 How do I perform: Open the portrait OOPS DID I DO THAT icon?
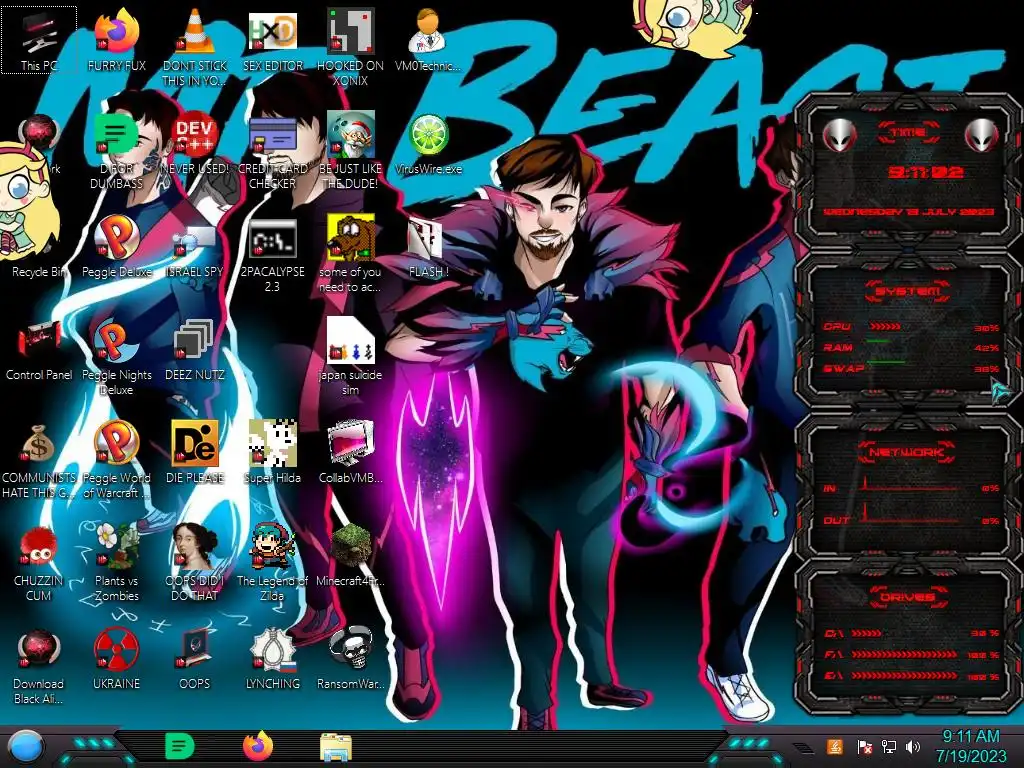[195, 564]
